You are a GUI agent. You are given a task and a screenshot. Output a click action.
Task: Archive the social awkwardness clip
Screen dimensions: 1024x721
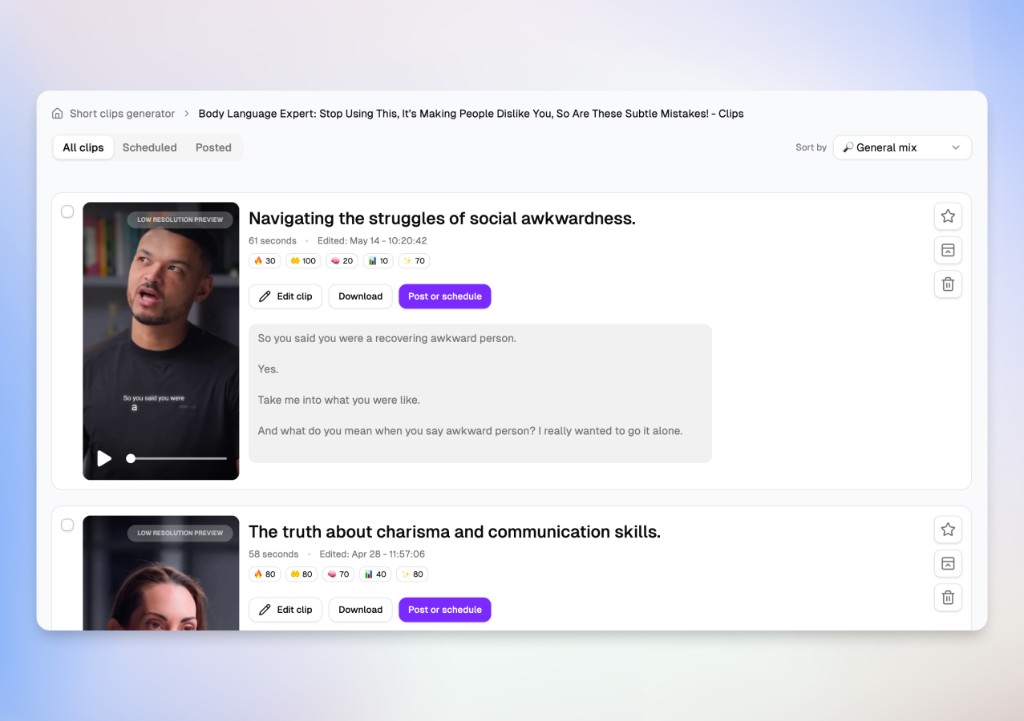[948, 250]
